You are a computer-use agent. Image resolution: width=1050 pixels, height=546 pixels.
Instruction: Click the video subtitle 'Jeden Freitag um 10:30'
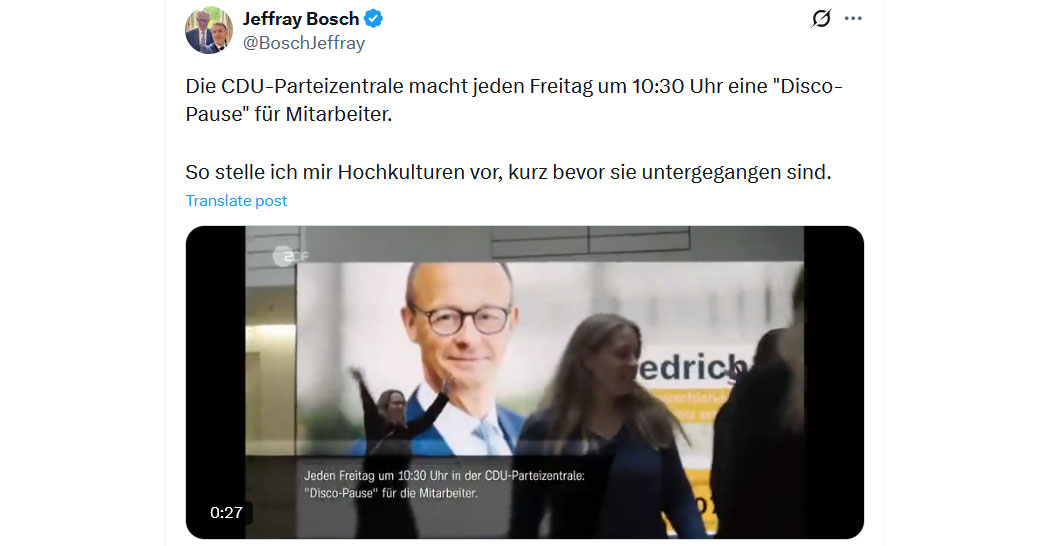(444, 484)
